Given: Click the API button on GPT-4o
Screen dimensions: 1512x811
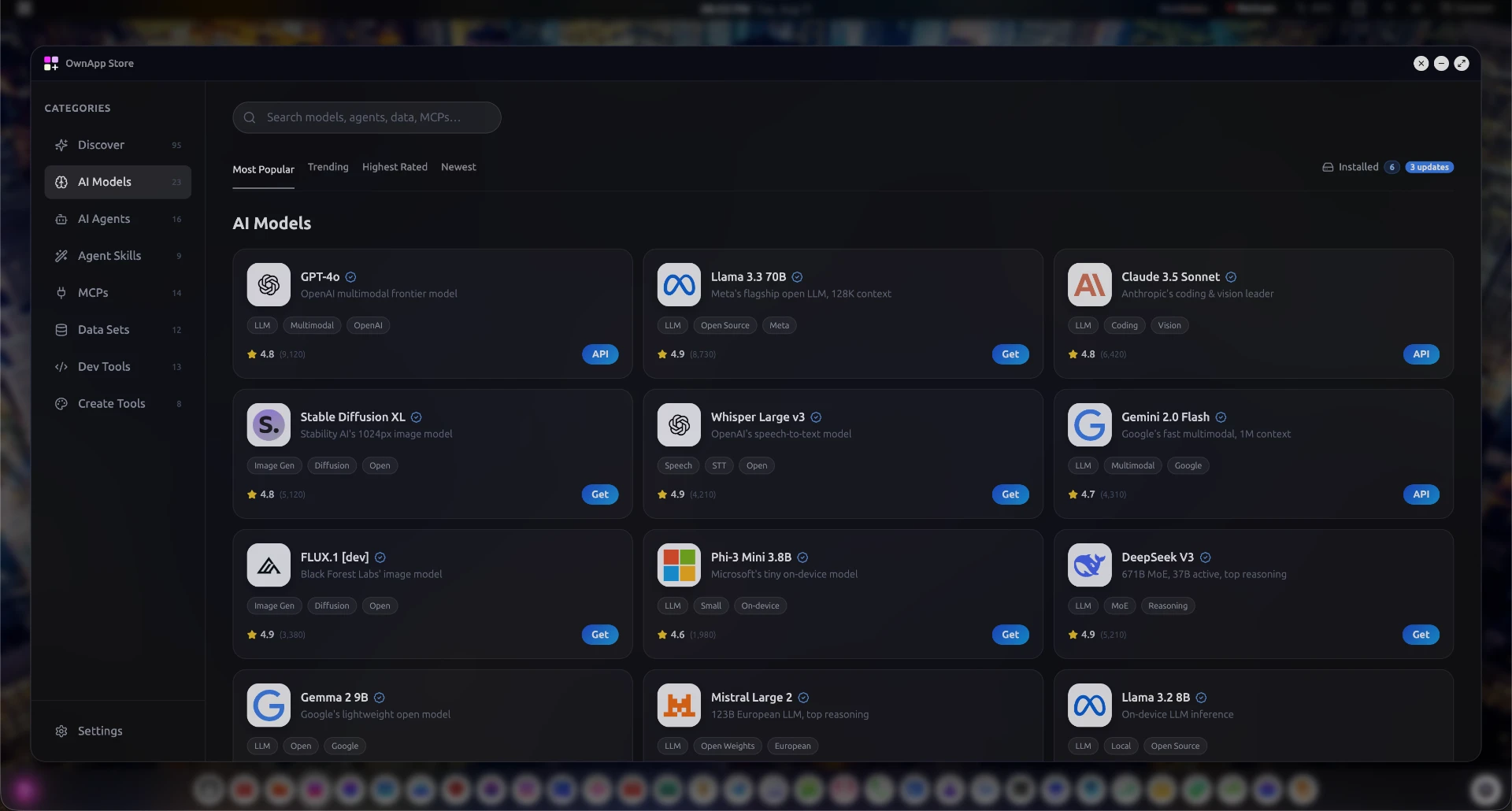Looking at the screenshot, I should point(600,354).
